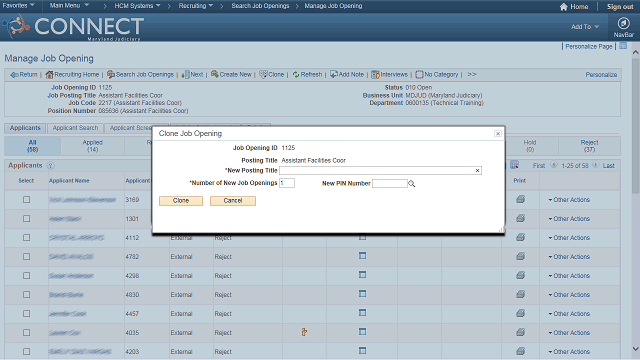Close the Clone Job Opening dialog
The width and height of the screenshot is (640, 360).
coord(498,133)
